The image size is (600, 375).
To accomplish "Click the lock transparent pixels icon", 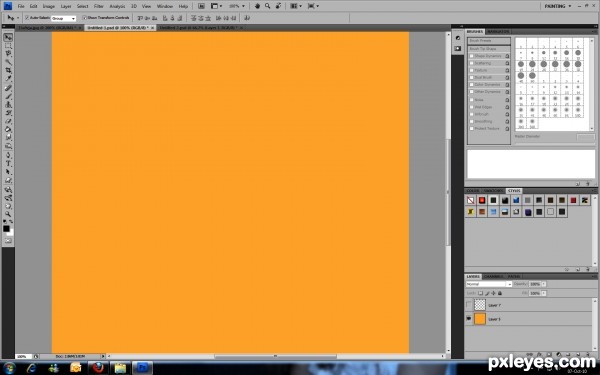I will pyautogui.click(x=480, y=293).
